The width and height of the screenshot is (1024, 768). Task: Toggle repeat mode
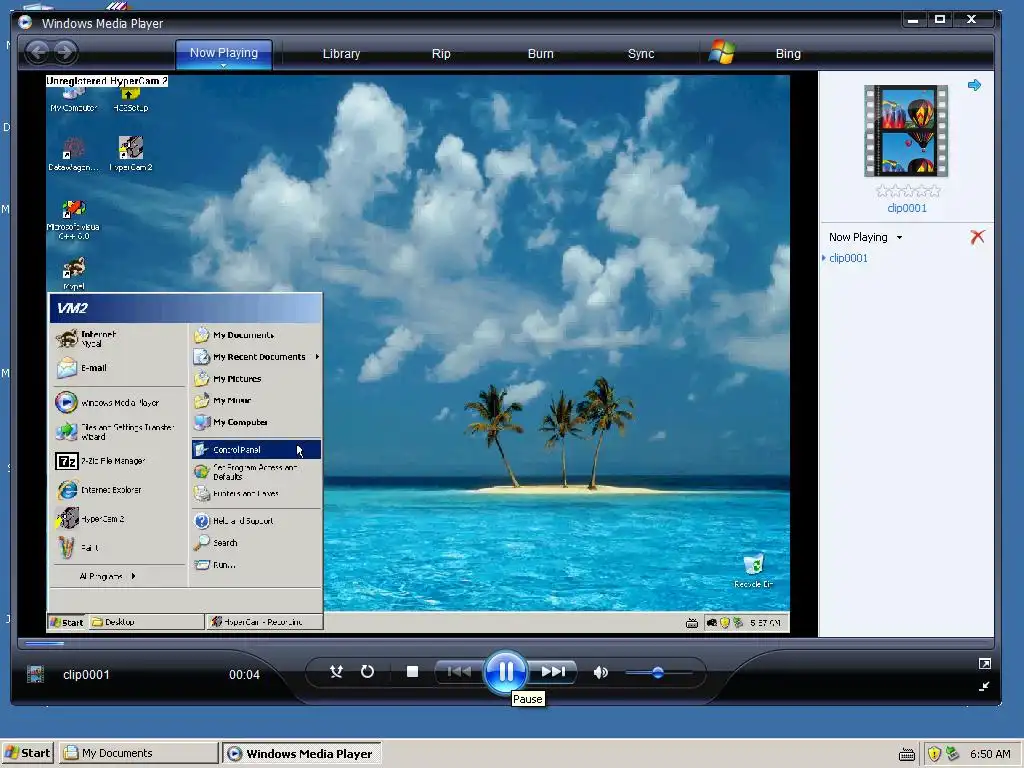pyautogui.click(x=368, y=671)
